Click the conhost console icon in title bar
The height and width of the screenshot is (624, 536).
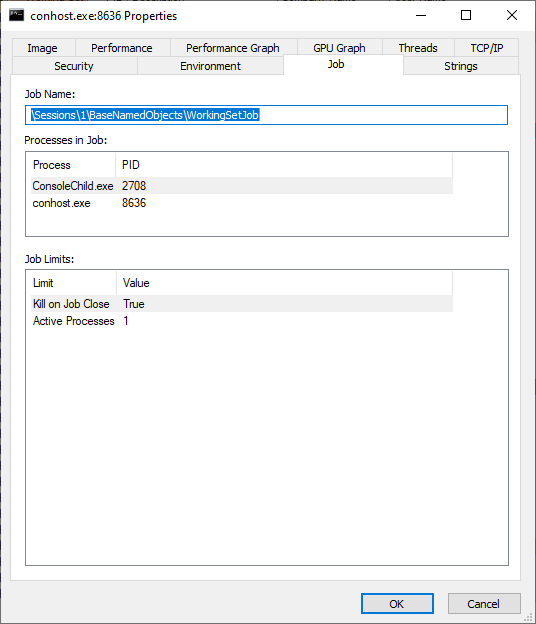tap(16, 16)
